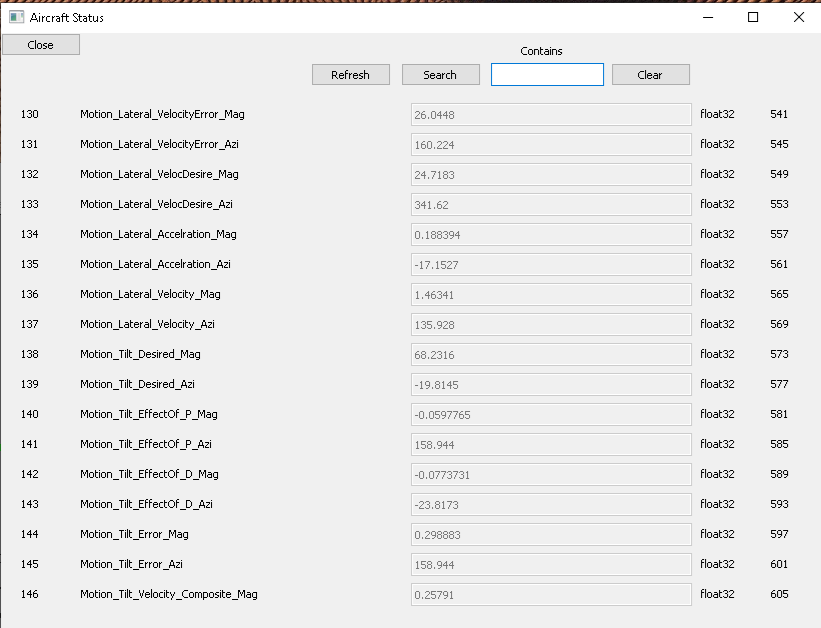Viewport: 821px width, 628px height.
Task: Click the Motion_Tilt_Desired_Mag value field
Action: click(x=551, y=355)
